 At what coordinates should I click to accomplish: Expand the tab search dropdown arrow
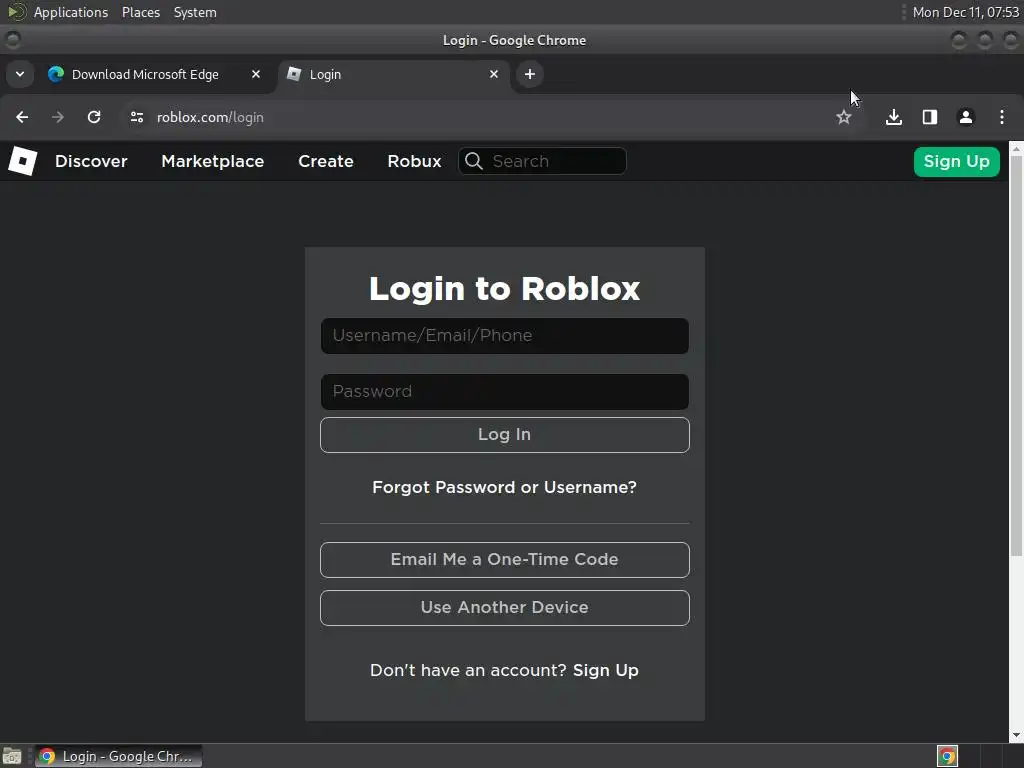click(x=20, y=74)
